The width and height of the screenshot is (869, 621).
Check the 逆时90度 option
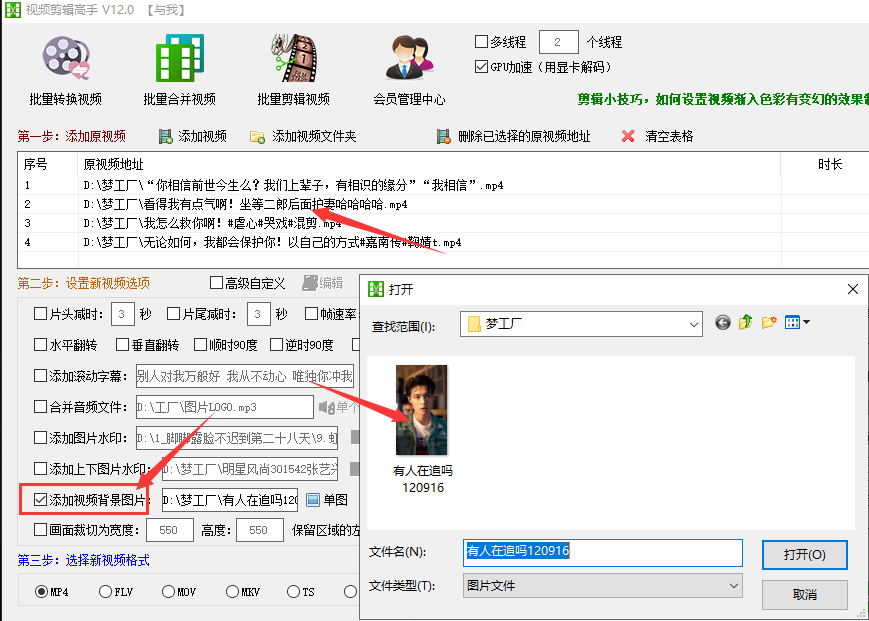(276, 345)
